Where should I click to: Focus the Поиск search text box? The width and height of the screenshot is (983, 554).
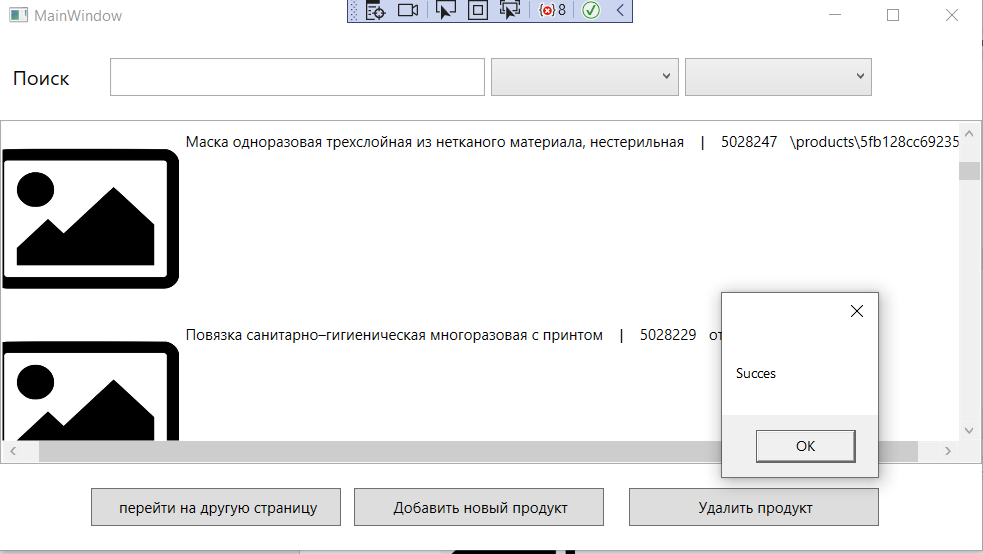(297, 77)
